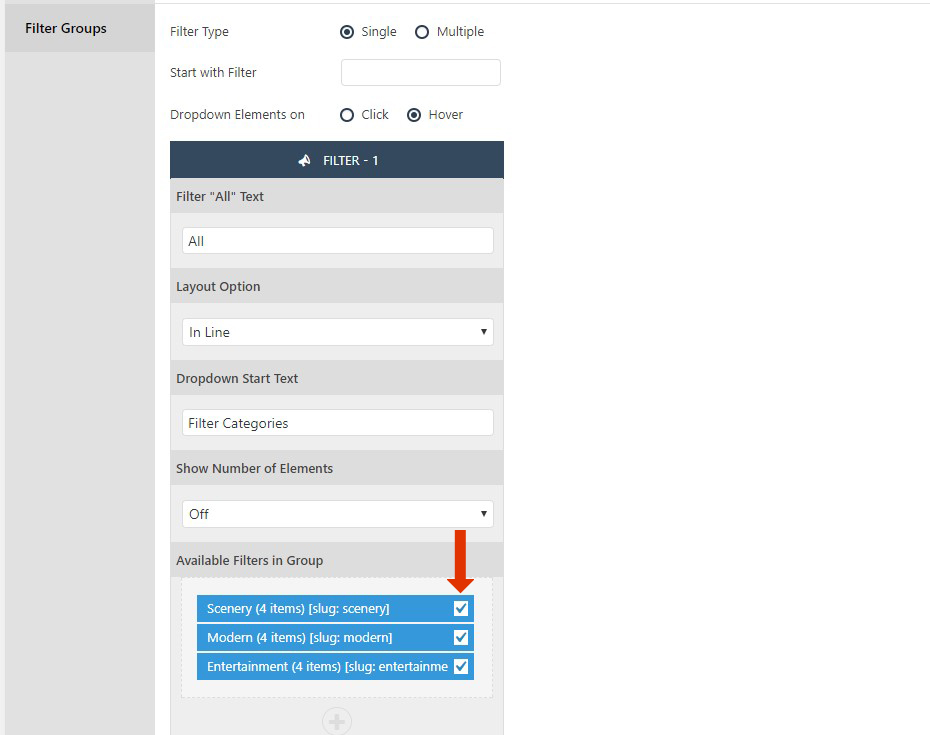Click the Filter Type label

[x=199, y=32]
